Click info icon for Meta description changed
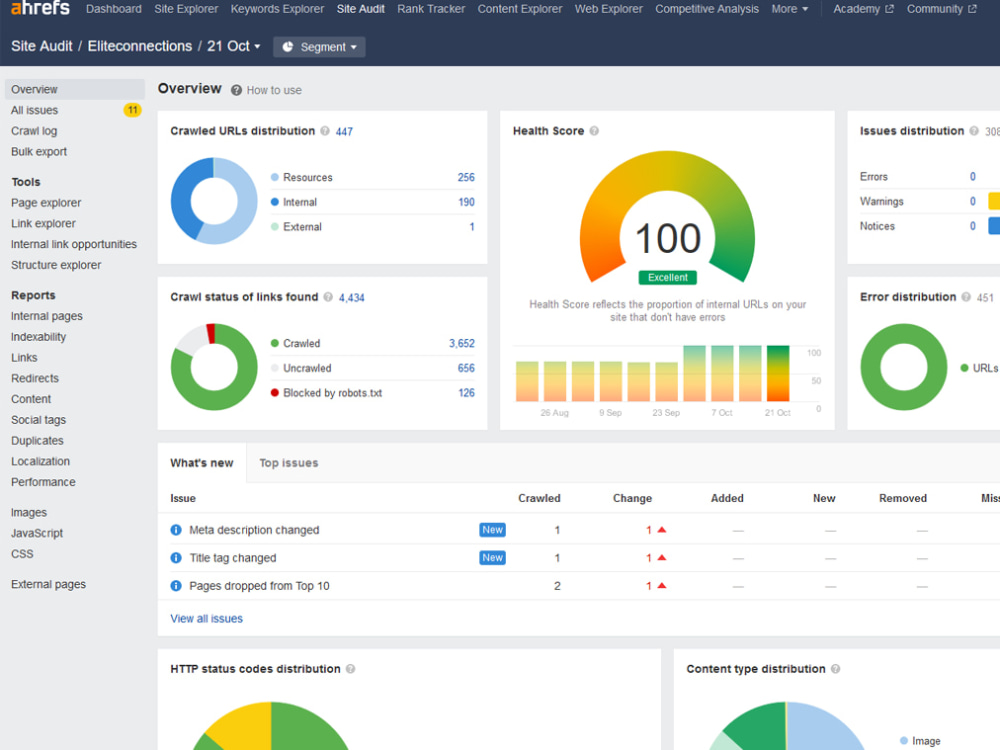 (x=176, y=530)
